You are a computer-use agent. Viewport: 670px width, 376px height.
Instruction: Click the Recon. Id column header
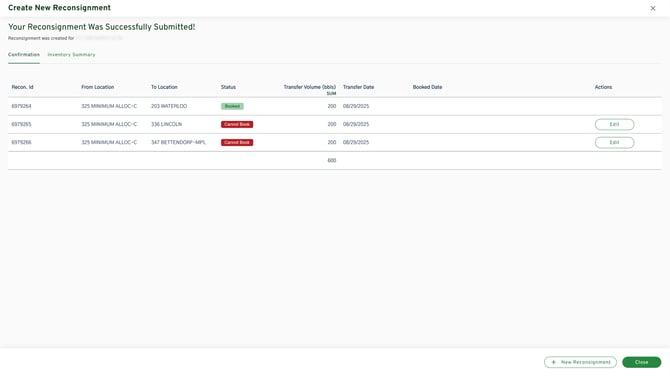pos(23,87)
